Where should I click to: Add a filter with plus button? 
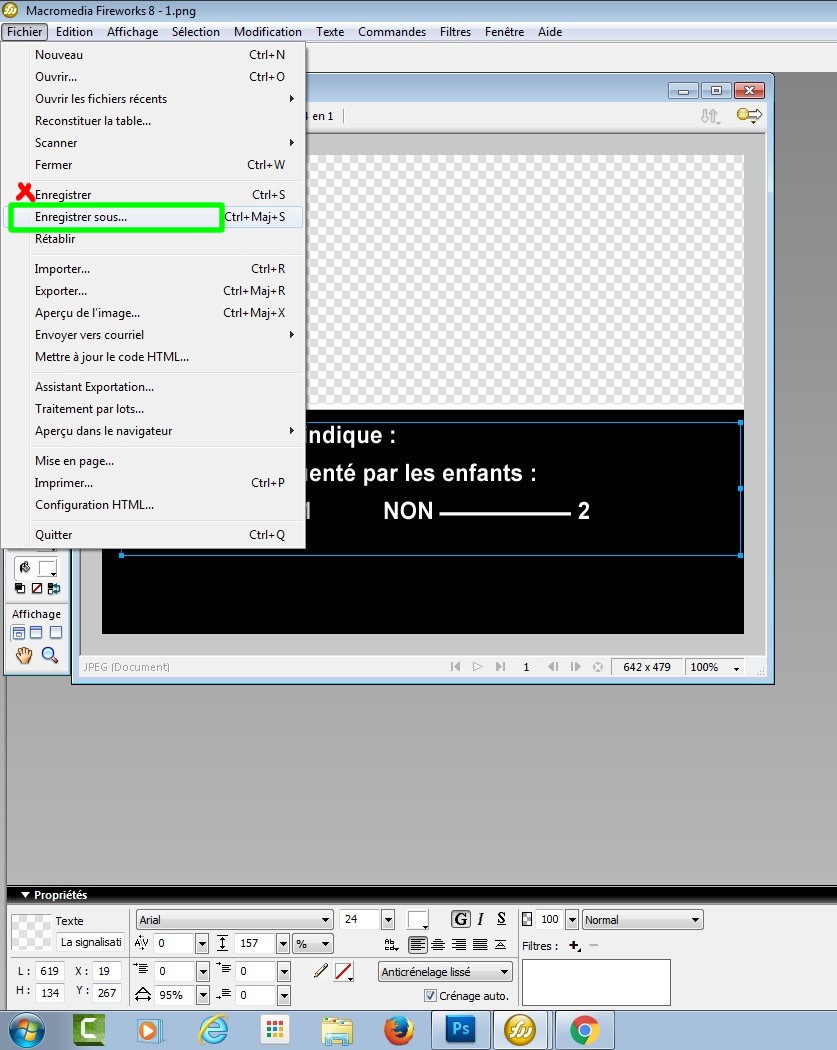pyautogui.click(x=575, y=946)
